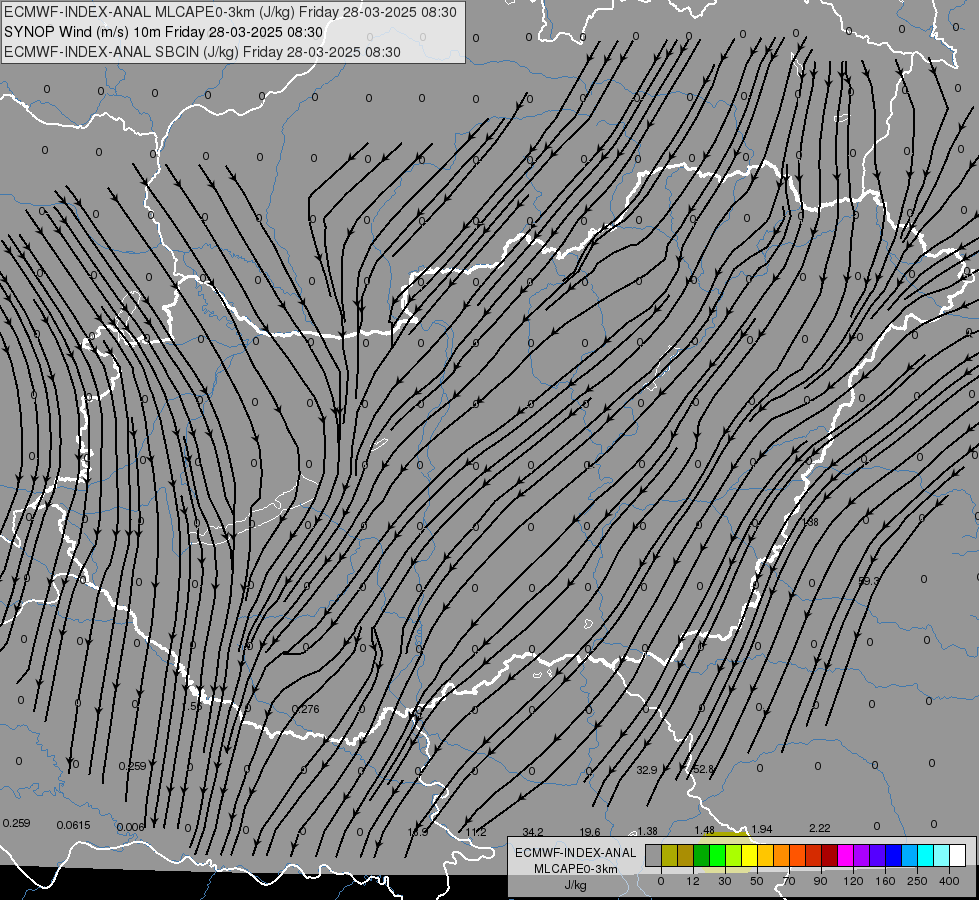Click the dark green legend swatch
This screenshot has width=979, height=900.
click(x=702, y=855)
